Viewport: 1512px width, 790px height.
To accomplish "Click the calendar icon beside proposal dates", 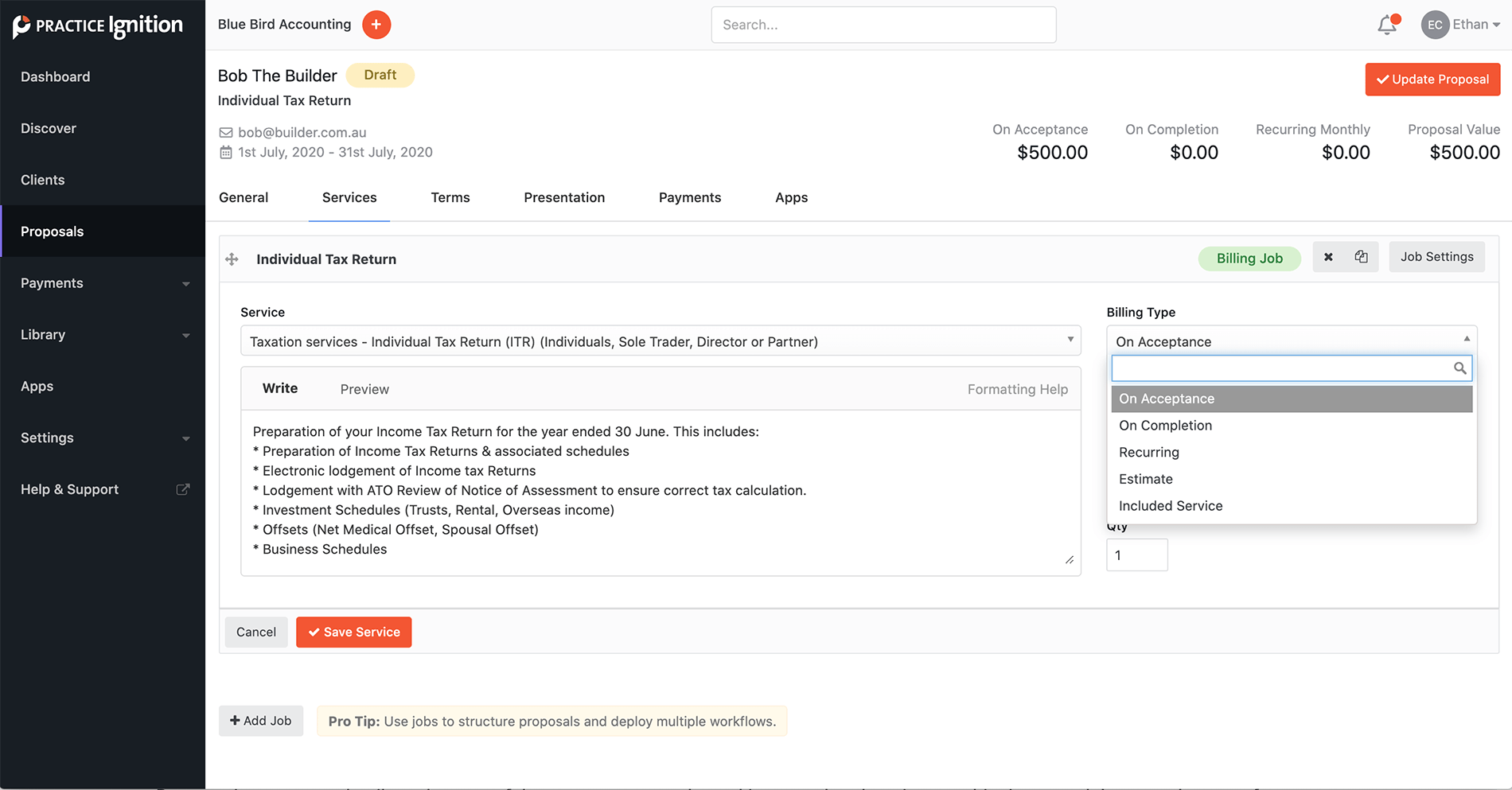I will [x=226, y=152].
